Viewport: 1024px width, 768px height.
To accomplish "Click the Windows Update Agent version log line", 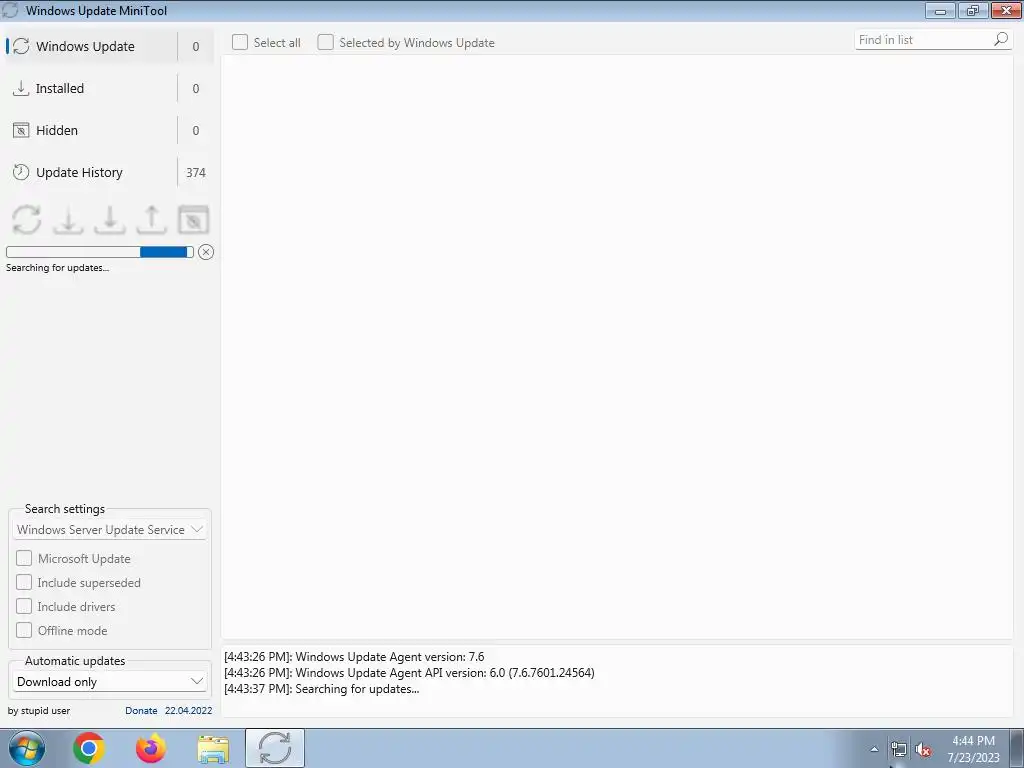I will [354, 657].
